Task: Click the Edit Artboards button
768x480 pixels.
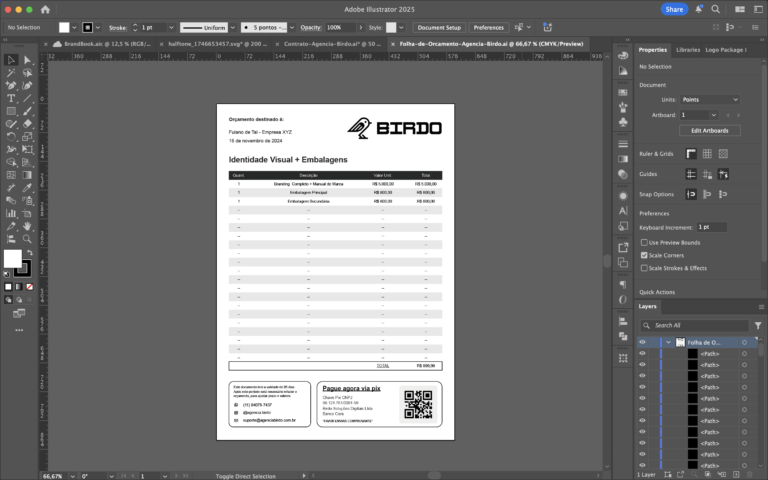Action: pyautogui.click(x=709, y=131)
